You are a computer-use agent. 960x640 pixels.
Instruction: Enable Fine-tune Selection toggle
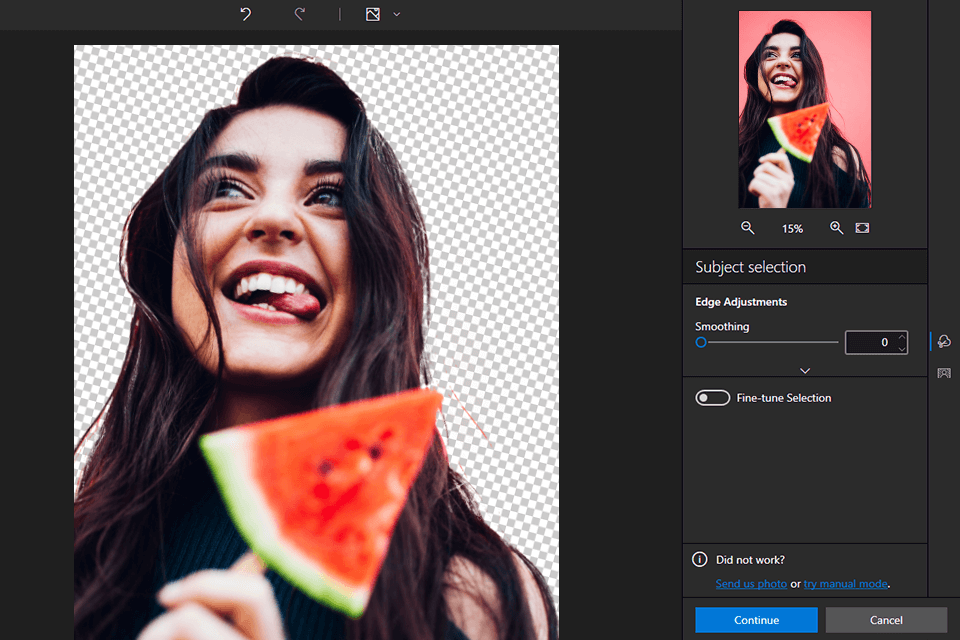pos(712,398)
